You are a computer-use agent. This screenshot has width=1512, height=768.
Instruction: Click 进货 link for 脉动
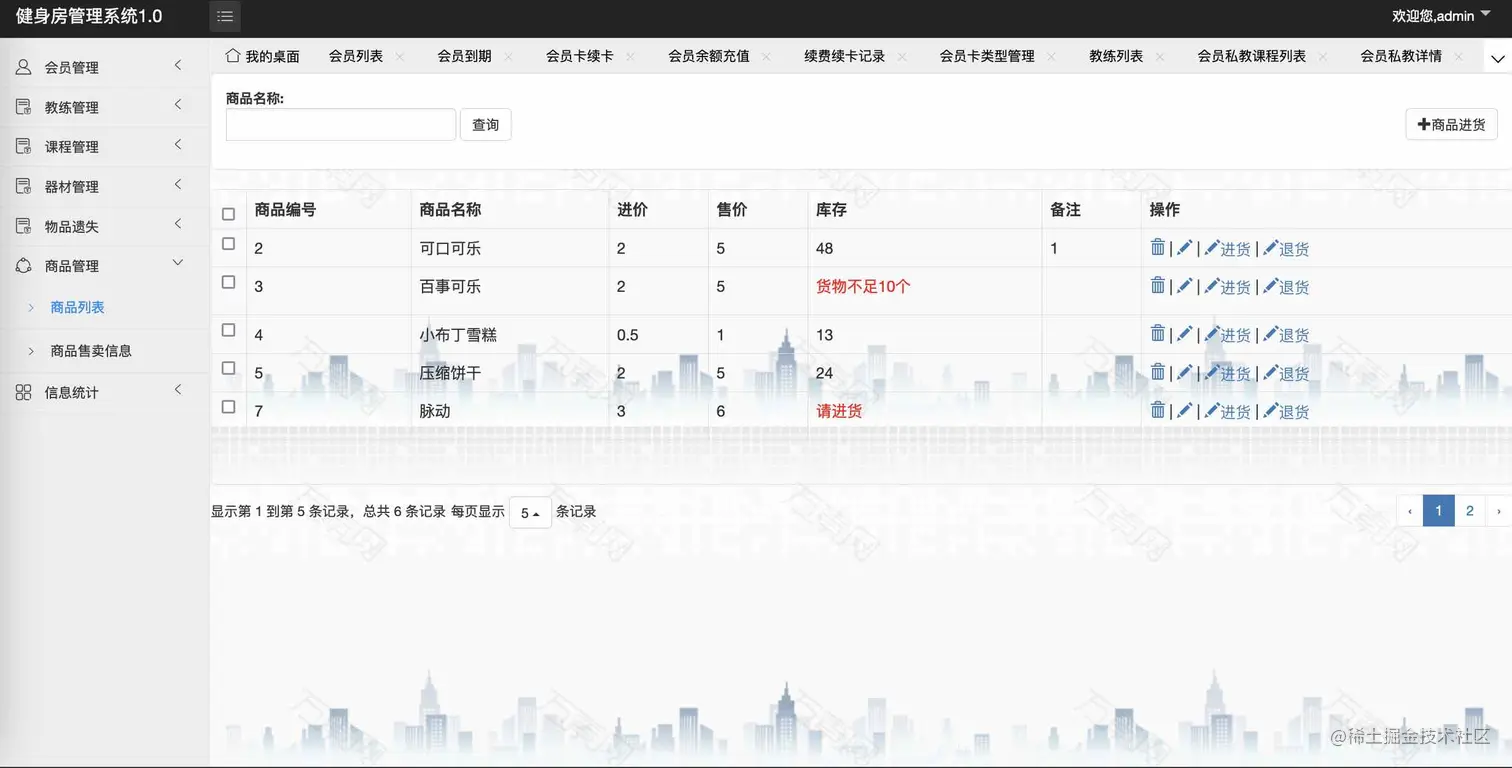point(1227,411)
